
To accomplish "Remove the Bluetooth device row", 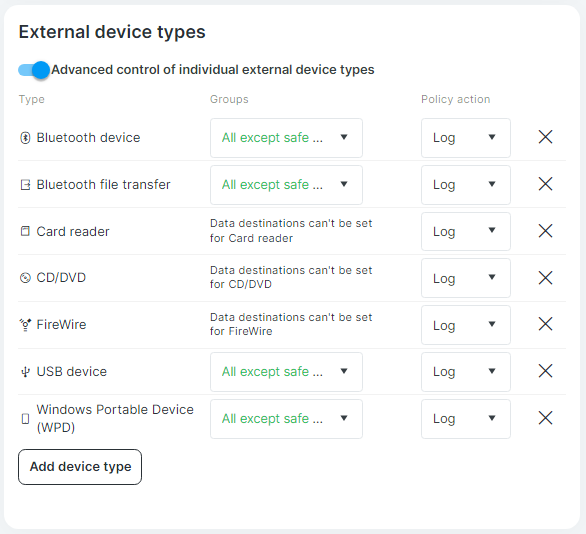I will pyautogui.click(x=545, y=137).
